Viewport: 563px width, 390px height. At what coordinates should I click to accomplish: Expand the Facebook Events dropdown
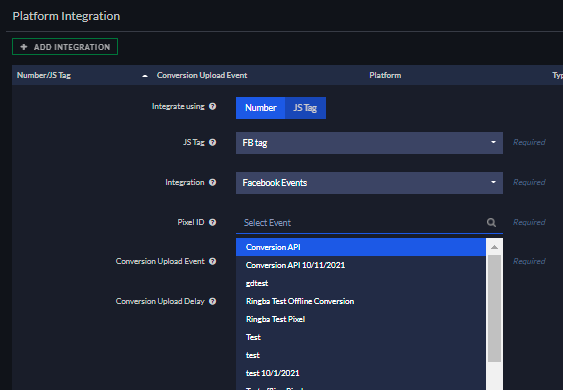coord(369,183)
